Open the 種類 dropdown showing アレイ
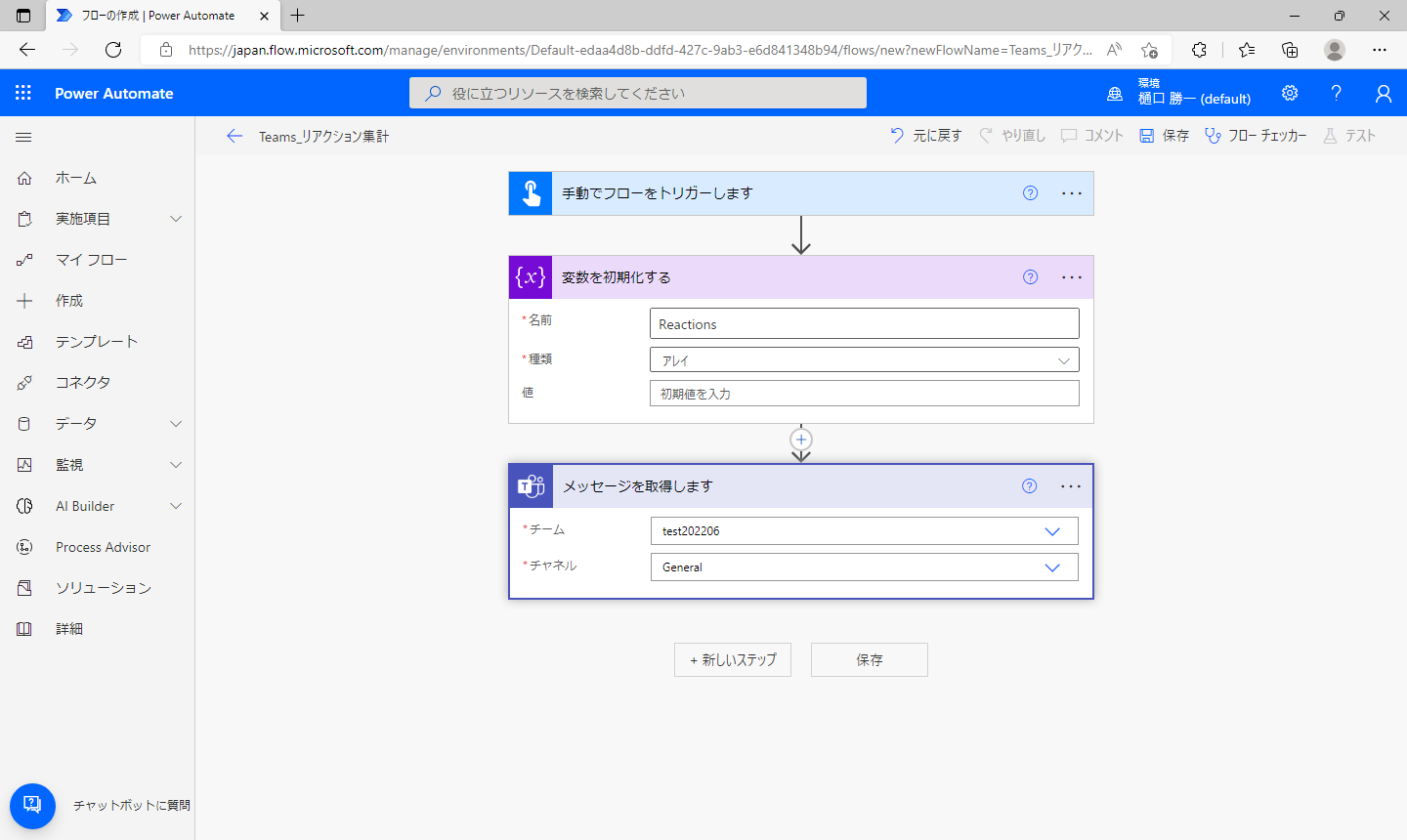The image size is (1407, 840). pos(865,359)
